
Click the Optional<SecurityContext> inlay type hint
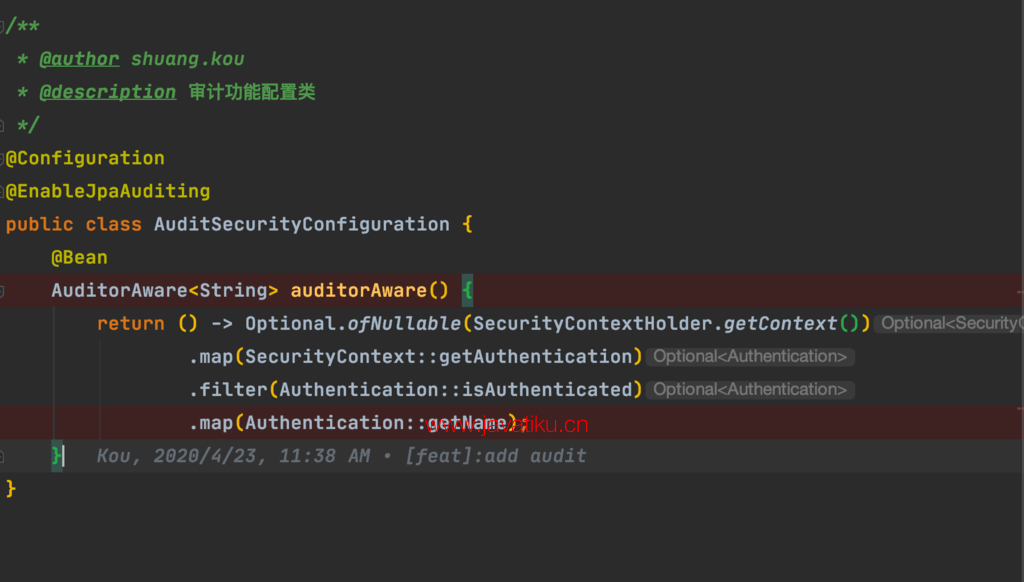(x=950, y=324)
